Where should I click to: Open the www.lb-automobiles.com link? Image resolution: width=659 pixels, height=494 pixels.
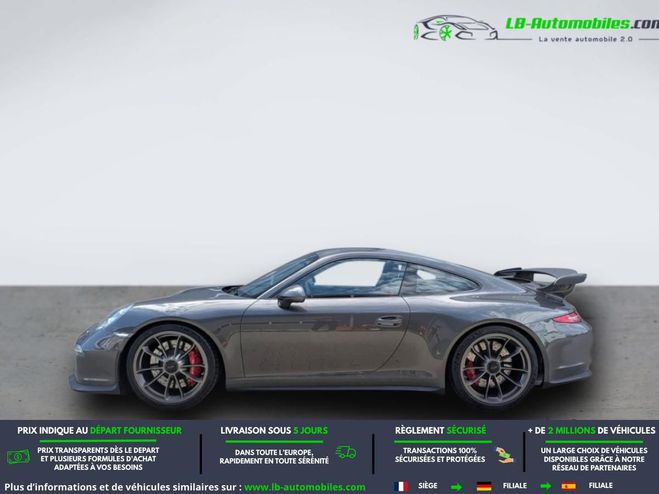pyautogui.click(x=305, y=487)
